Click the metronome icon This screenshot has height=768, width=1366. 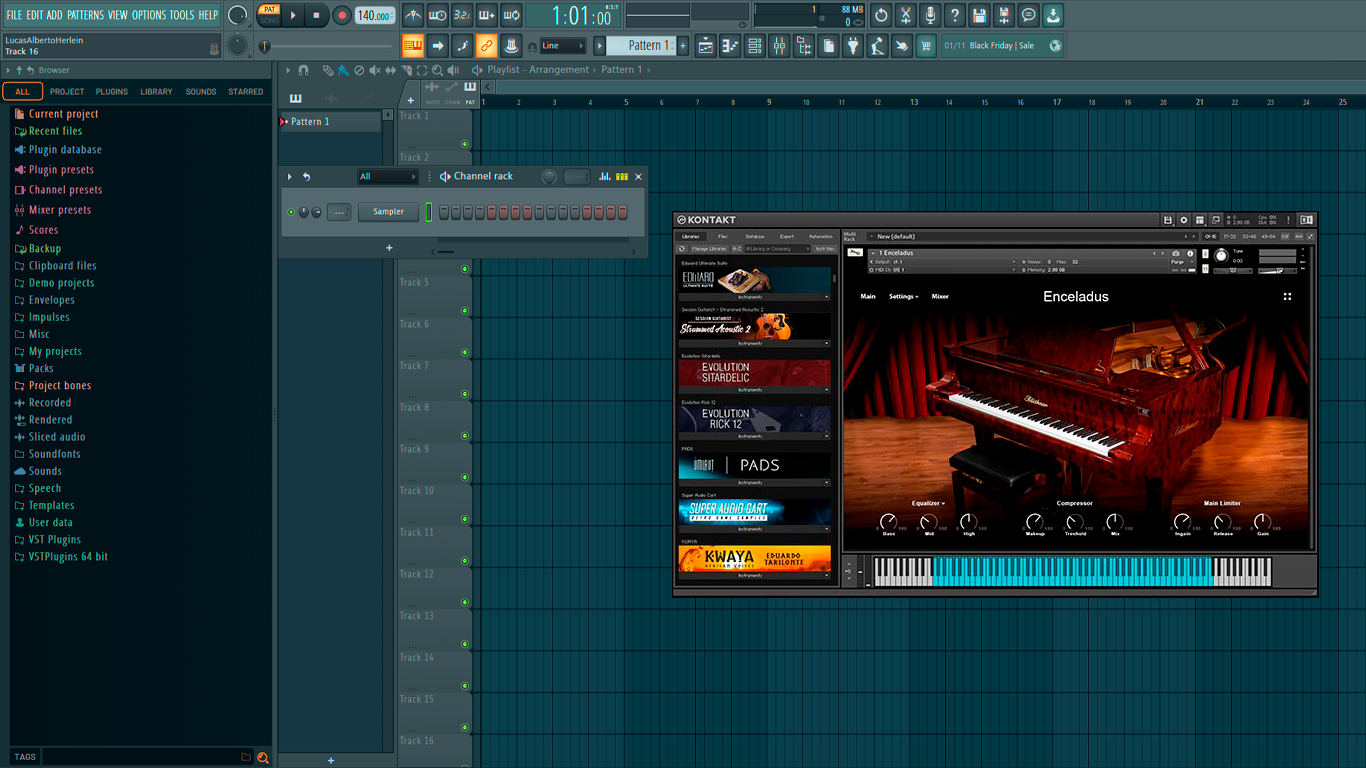tap(413, 15)
